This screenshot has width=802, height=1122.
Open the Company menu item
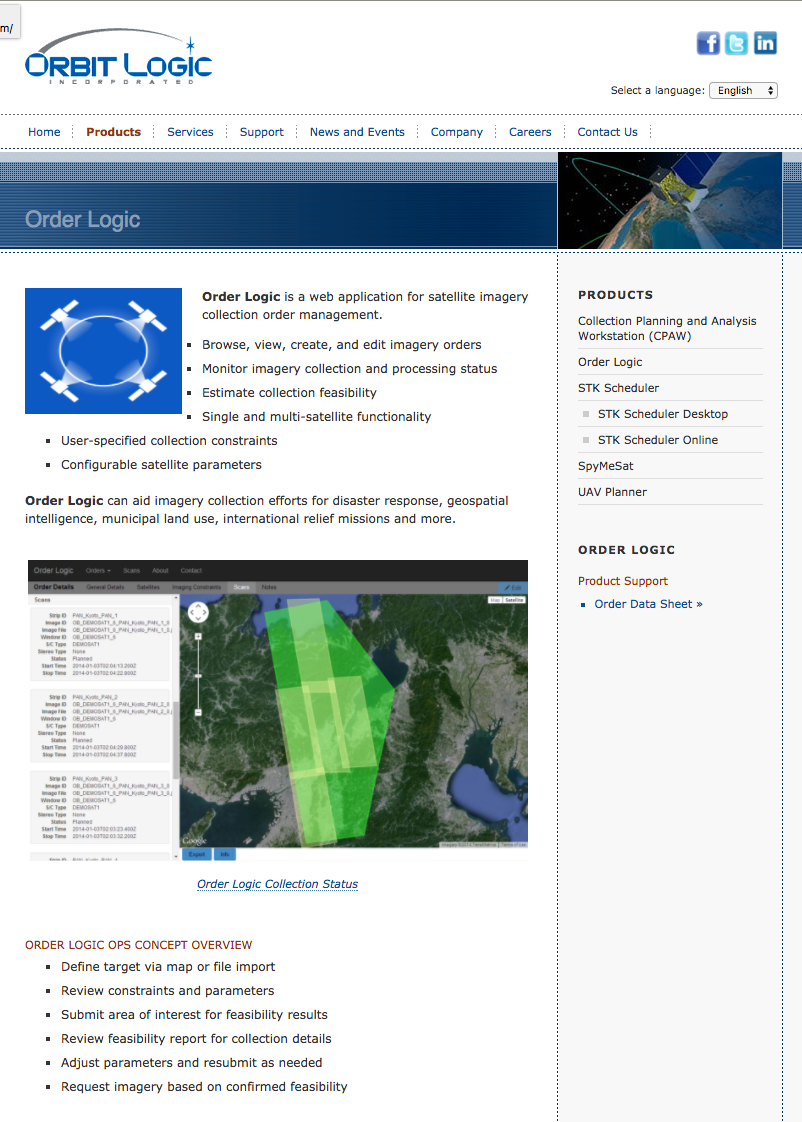pos(456,132)
